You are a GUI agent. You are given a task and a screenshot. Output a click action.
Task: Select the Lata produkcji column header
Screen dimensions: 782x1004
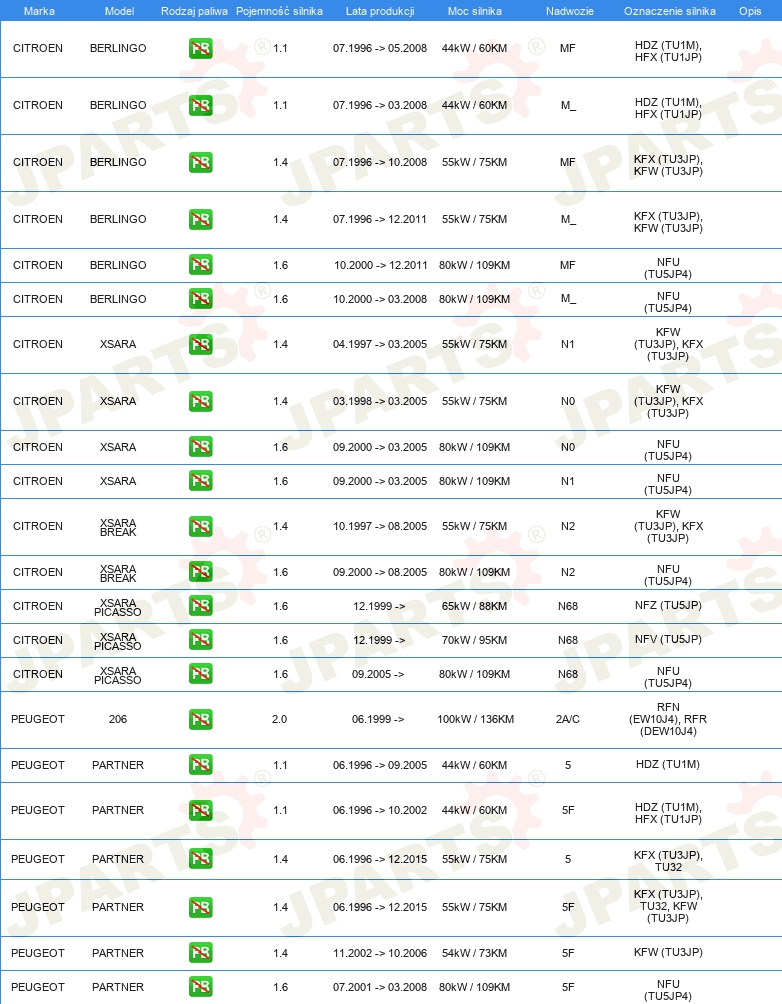(380, 11)
